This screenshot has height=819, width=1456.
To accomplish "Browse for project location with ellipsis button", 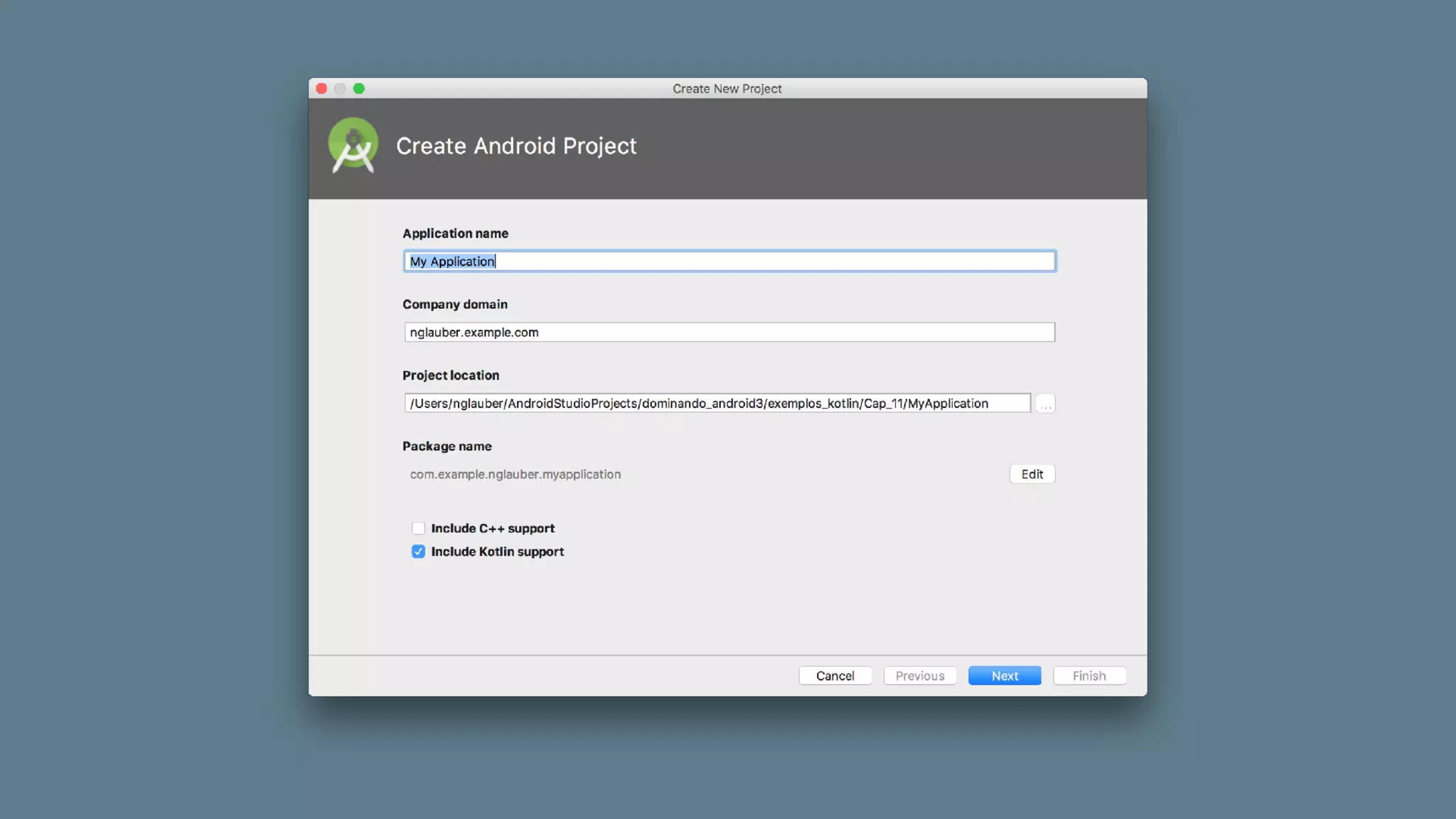I will tap(1045, 404).
